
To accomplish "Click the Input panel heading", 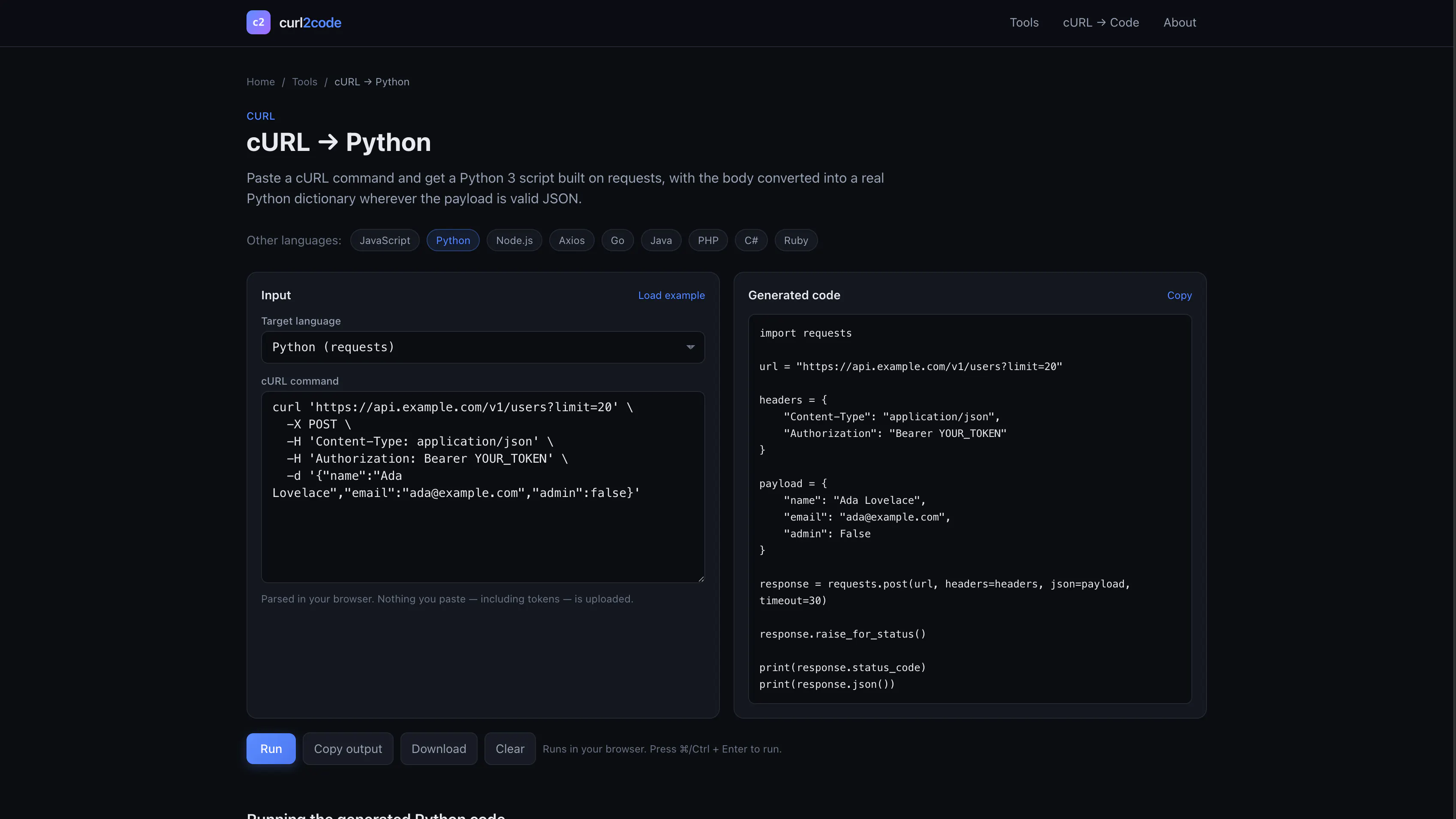I will pos(276,295).
